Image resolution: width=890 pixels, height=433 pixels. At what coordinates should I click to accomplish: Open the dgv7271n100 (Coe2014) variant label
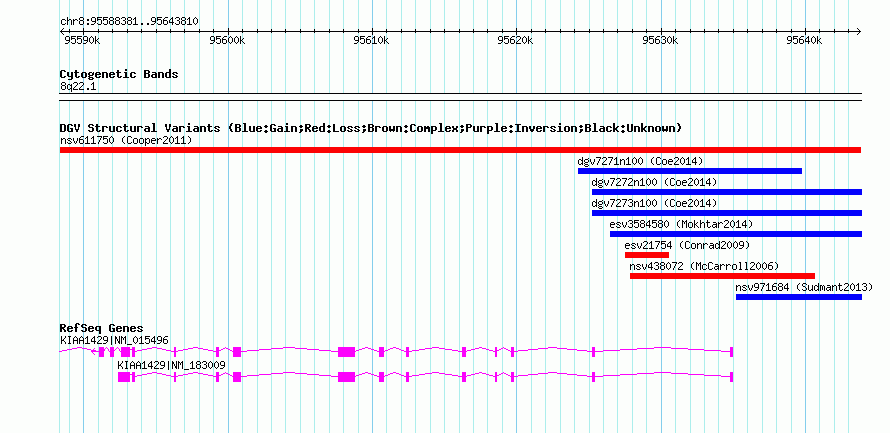point(640,161)
